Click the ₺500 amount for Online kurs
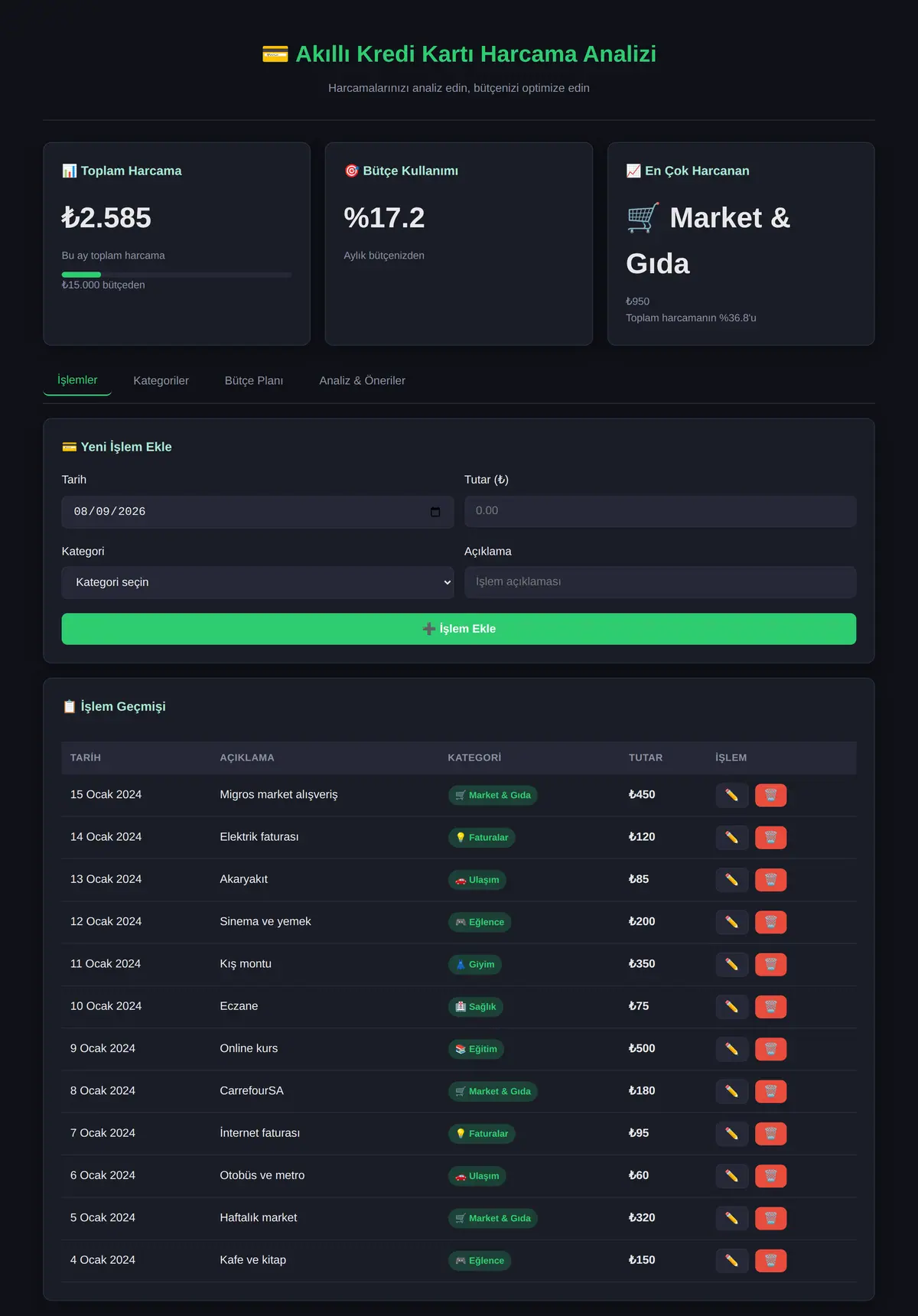Image resolution: width=918 pixels, height=1316 pixels. pos(642,1048)
